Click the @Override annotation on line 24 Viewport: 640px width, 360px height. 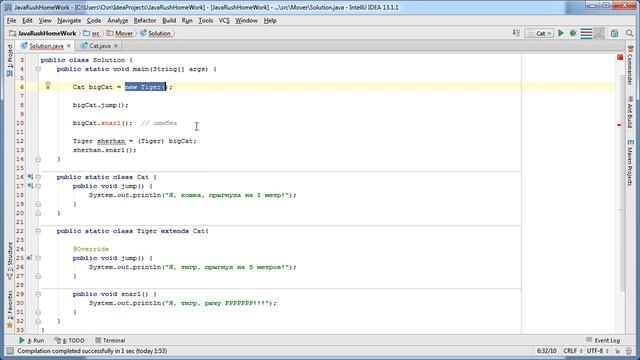point(91,249)
